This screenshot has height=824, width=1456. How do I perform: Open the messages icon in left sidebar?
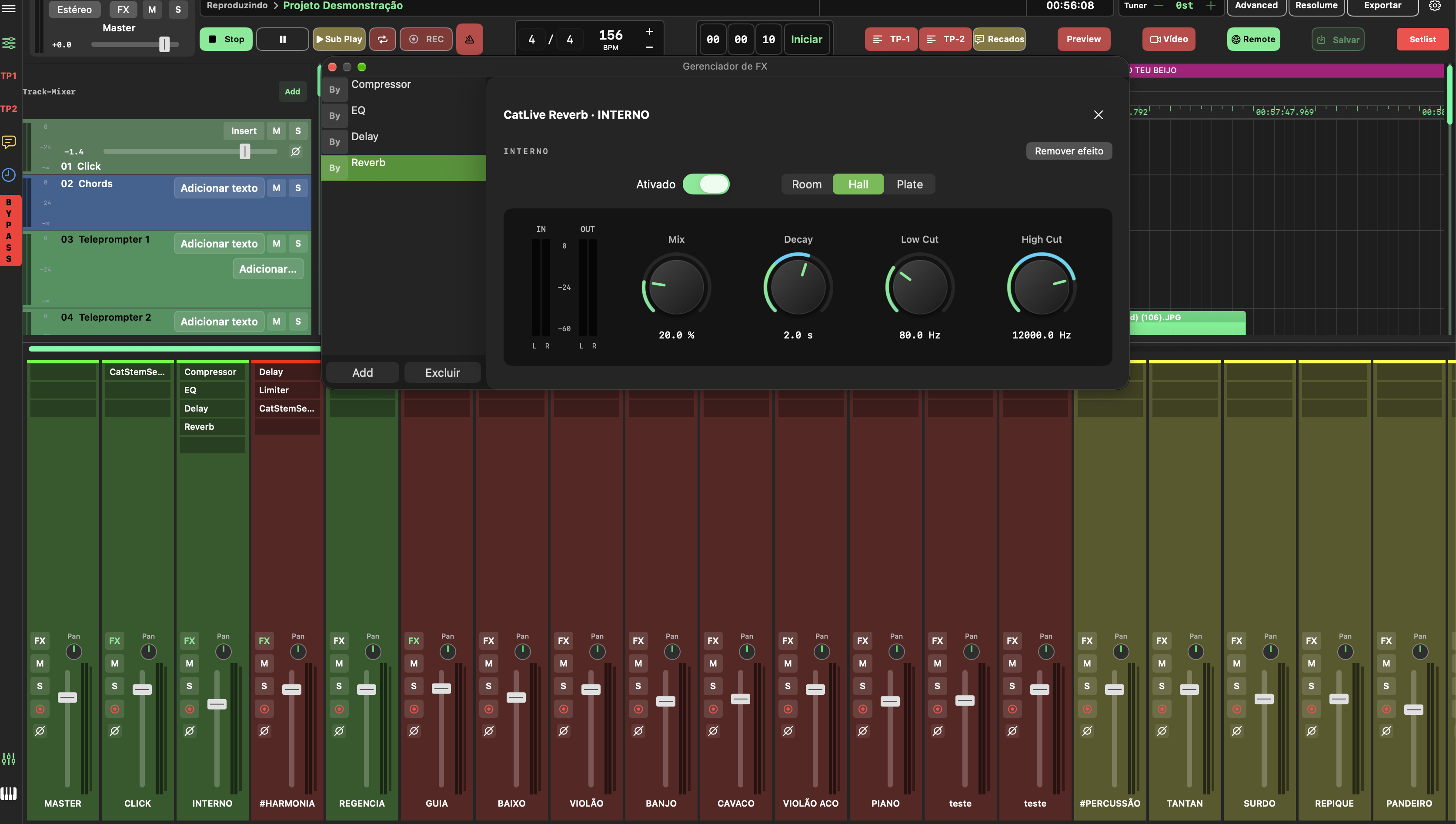(x=9, y=141)
